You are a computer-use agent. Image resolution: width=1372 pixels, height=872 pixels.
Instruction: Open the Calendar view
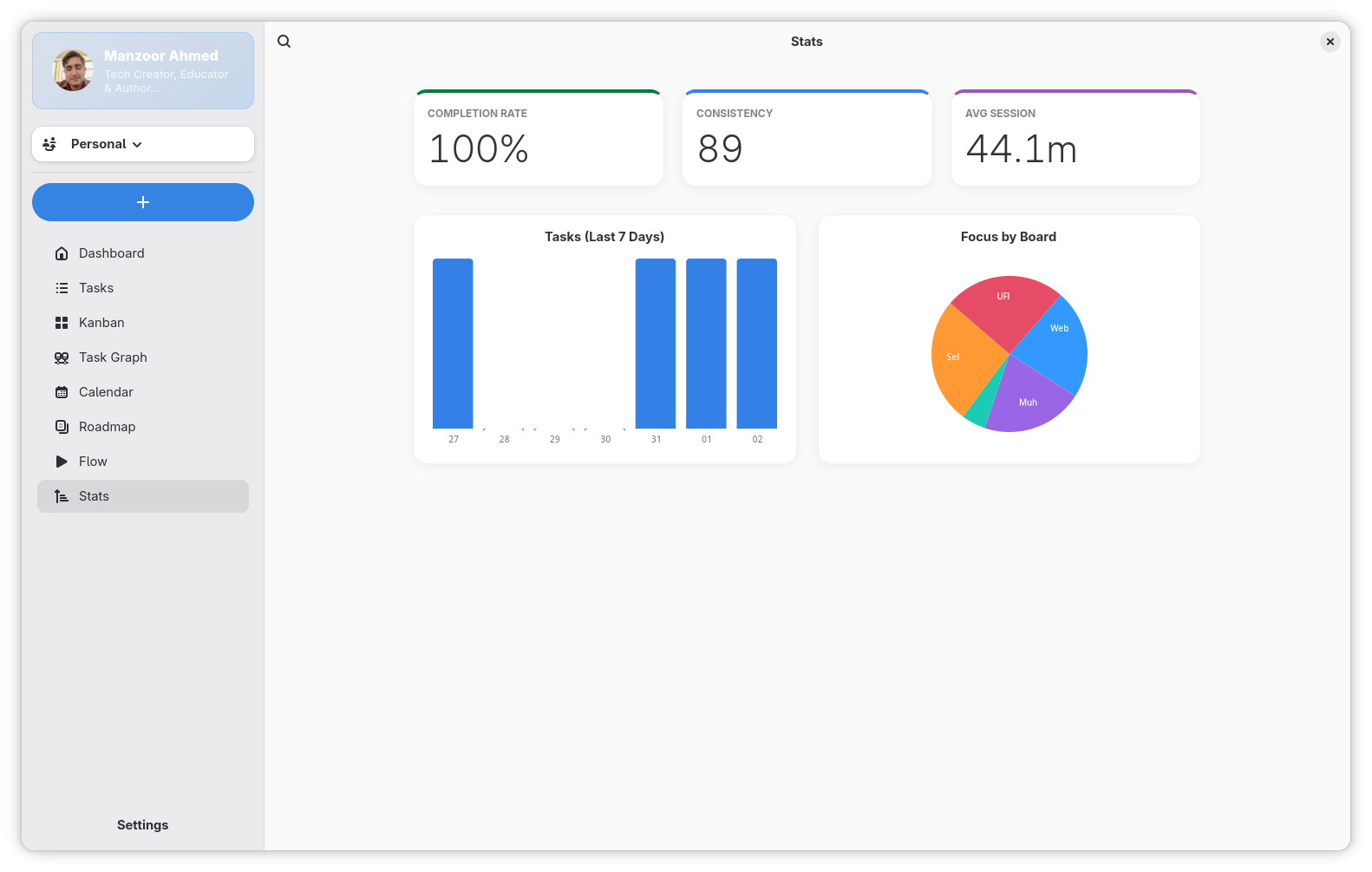click(x=143, y=392)
